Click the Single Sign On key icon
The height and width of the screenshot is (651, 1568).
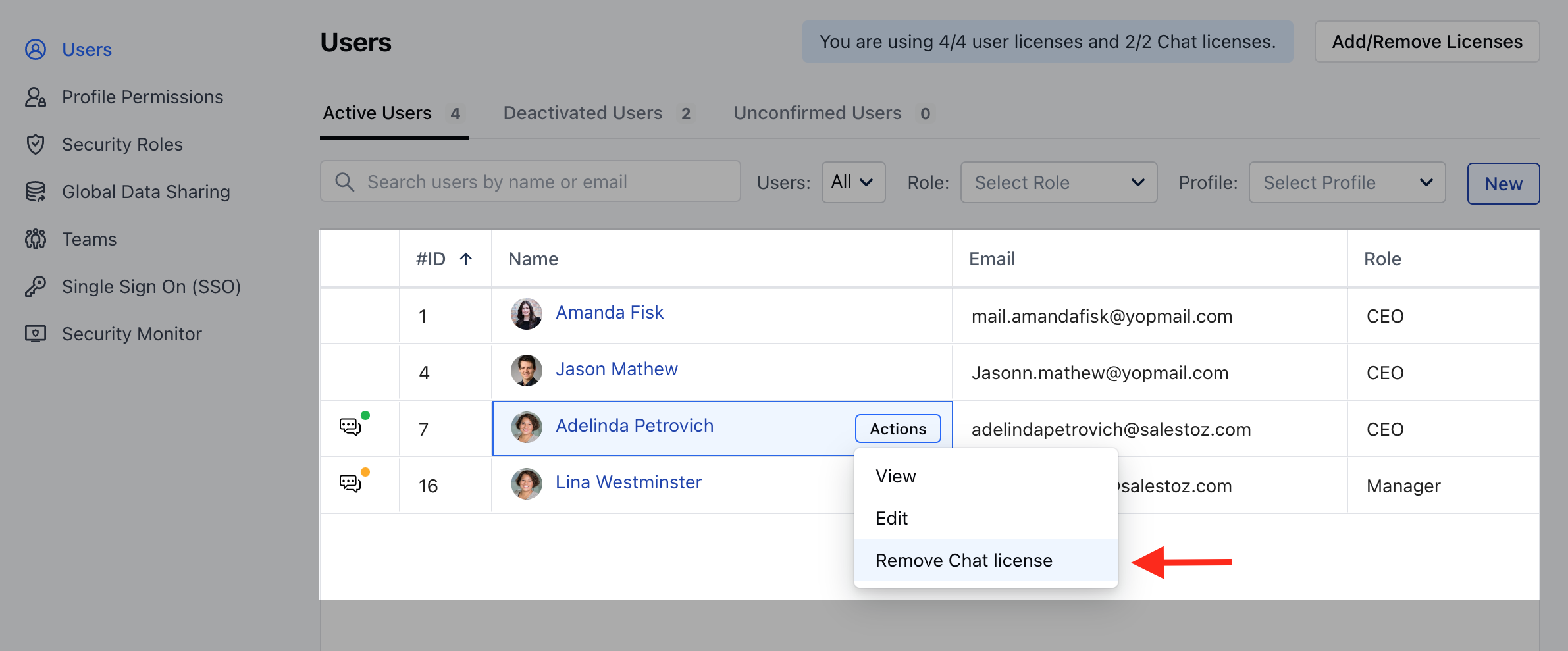point(36,286)
